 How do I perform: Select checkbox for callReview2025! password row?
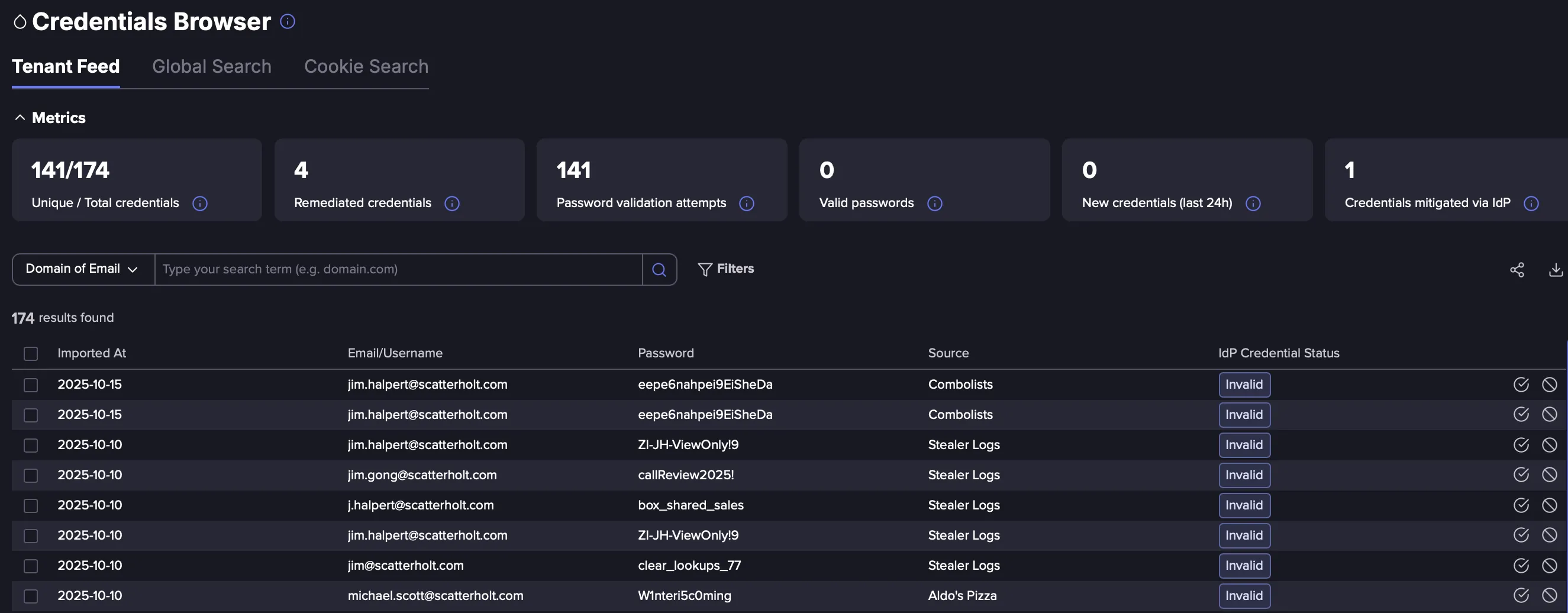(30, 475)
